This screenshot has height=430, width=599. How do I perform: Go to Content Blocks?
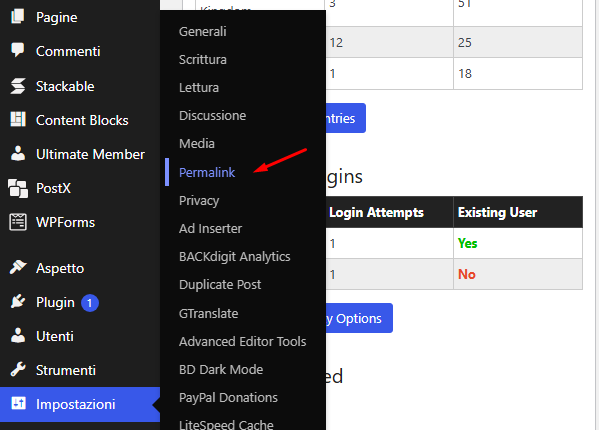pyautogui.click(x=82, y=120)
